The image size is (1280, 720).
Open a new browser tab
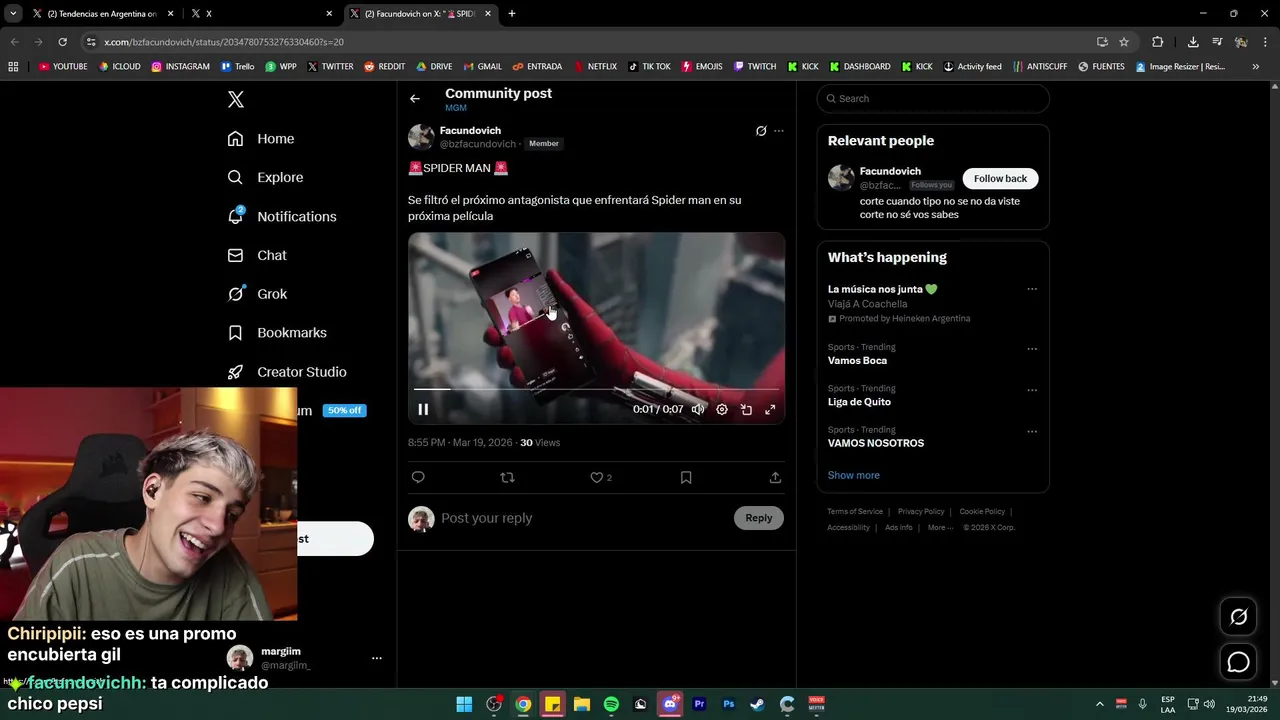coord(512,14)
